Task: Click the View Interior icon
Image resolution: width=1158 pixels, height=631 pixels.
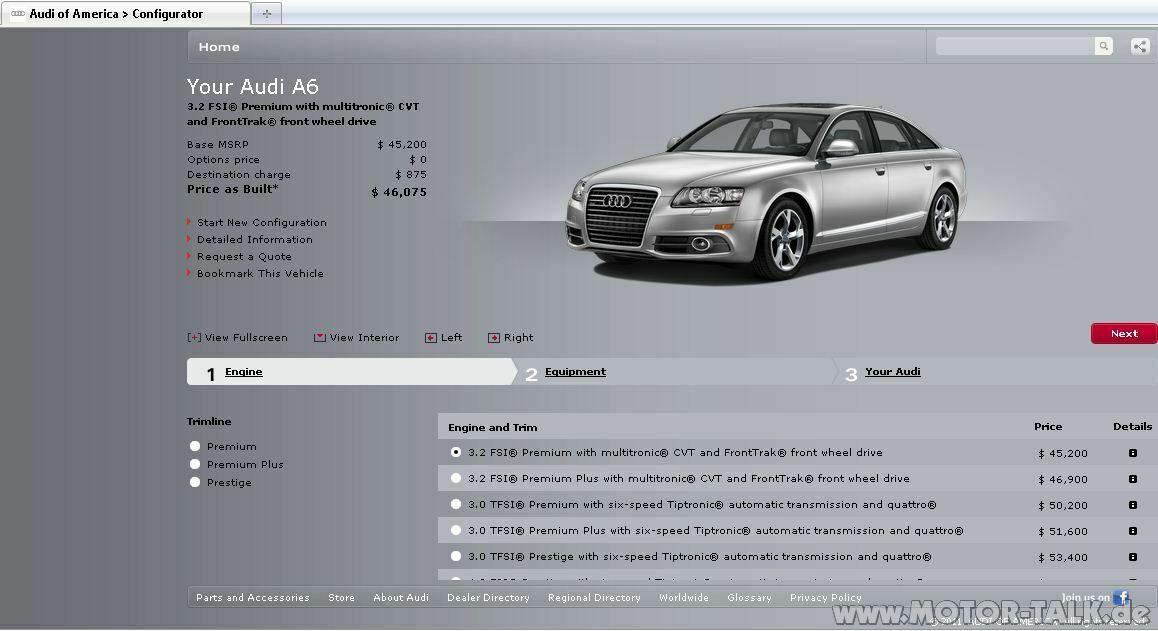Action: [320, 338]
